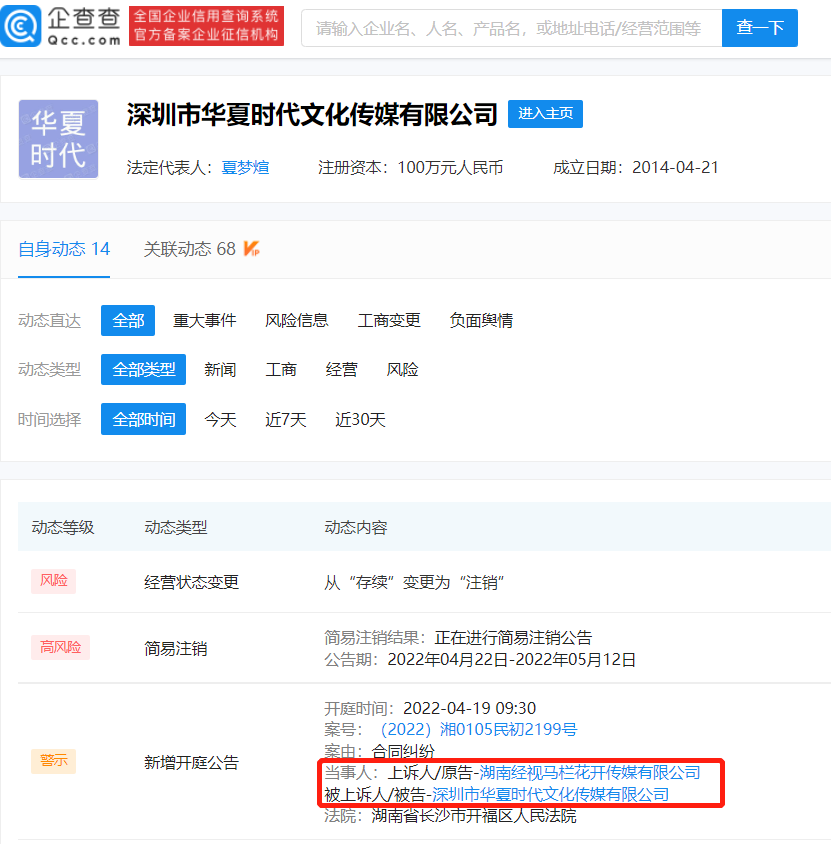Click the VIP badge icon
831x844 pixels.
tap(252, 249)
